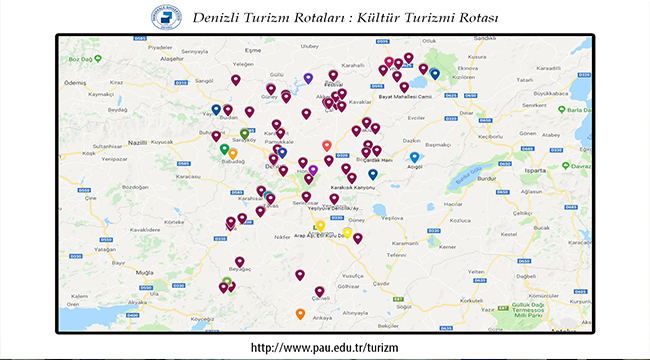Select the Karamanlı label
The image size is (650, 360).
(405, 243)
